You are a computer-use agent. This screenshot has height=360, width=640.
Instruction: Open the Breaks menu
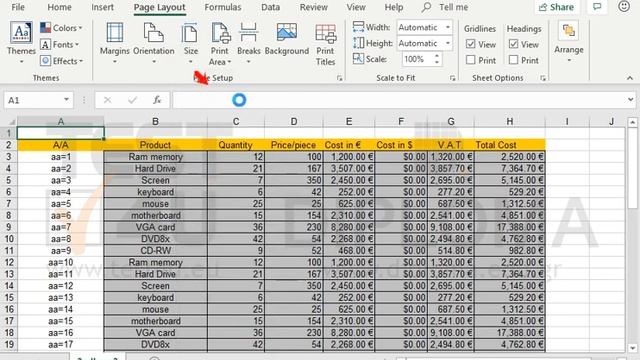click(x=249, y=43)
